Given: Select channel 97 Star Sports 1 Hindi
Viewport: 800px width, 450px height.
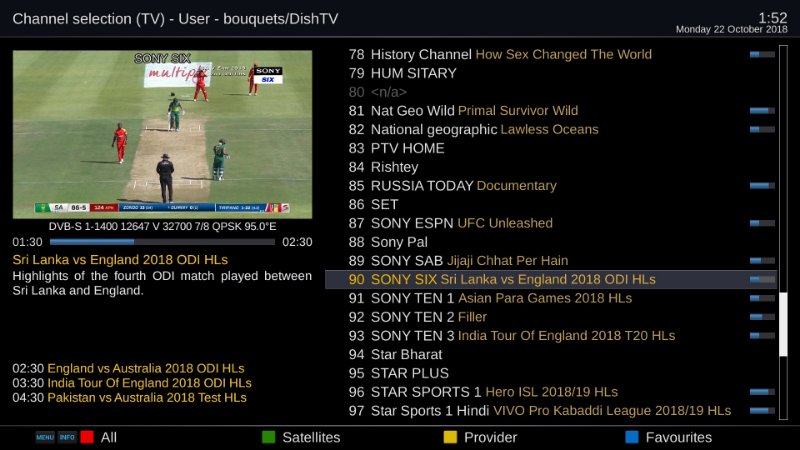Looking at the screenshot, I should click(551, 411).
